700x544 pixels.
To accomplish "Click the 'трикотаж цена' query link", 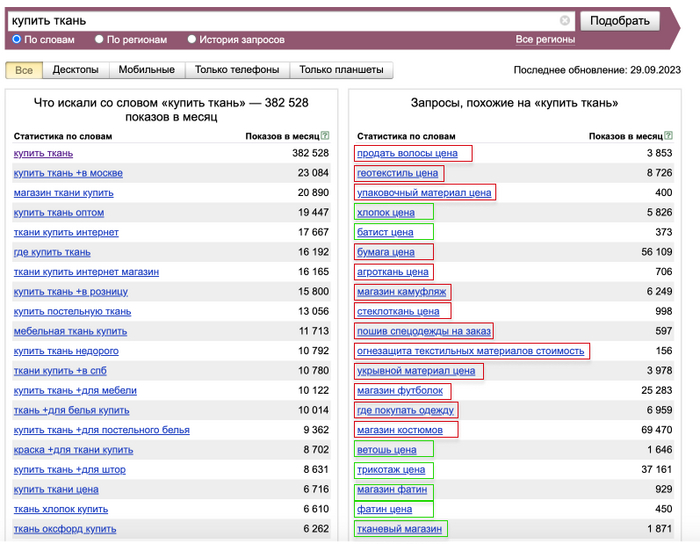I will pos(392,469).
